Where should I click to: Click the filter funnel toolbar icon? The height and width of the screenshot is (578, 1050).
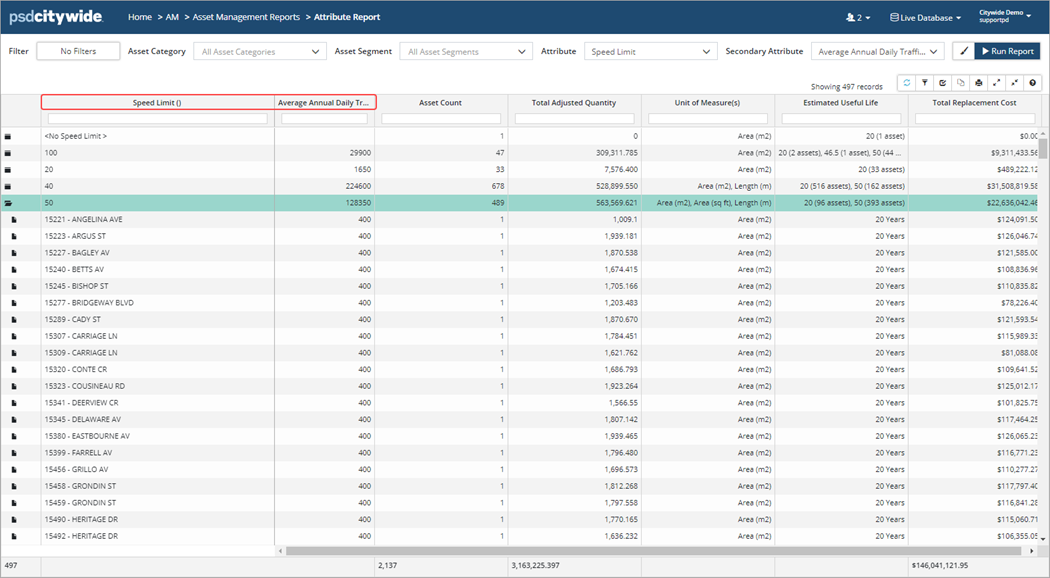pos(925,84)
